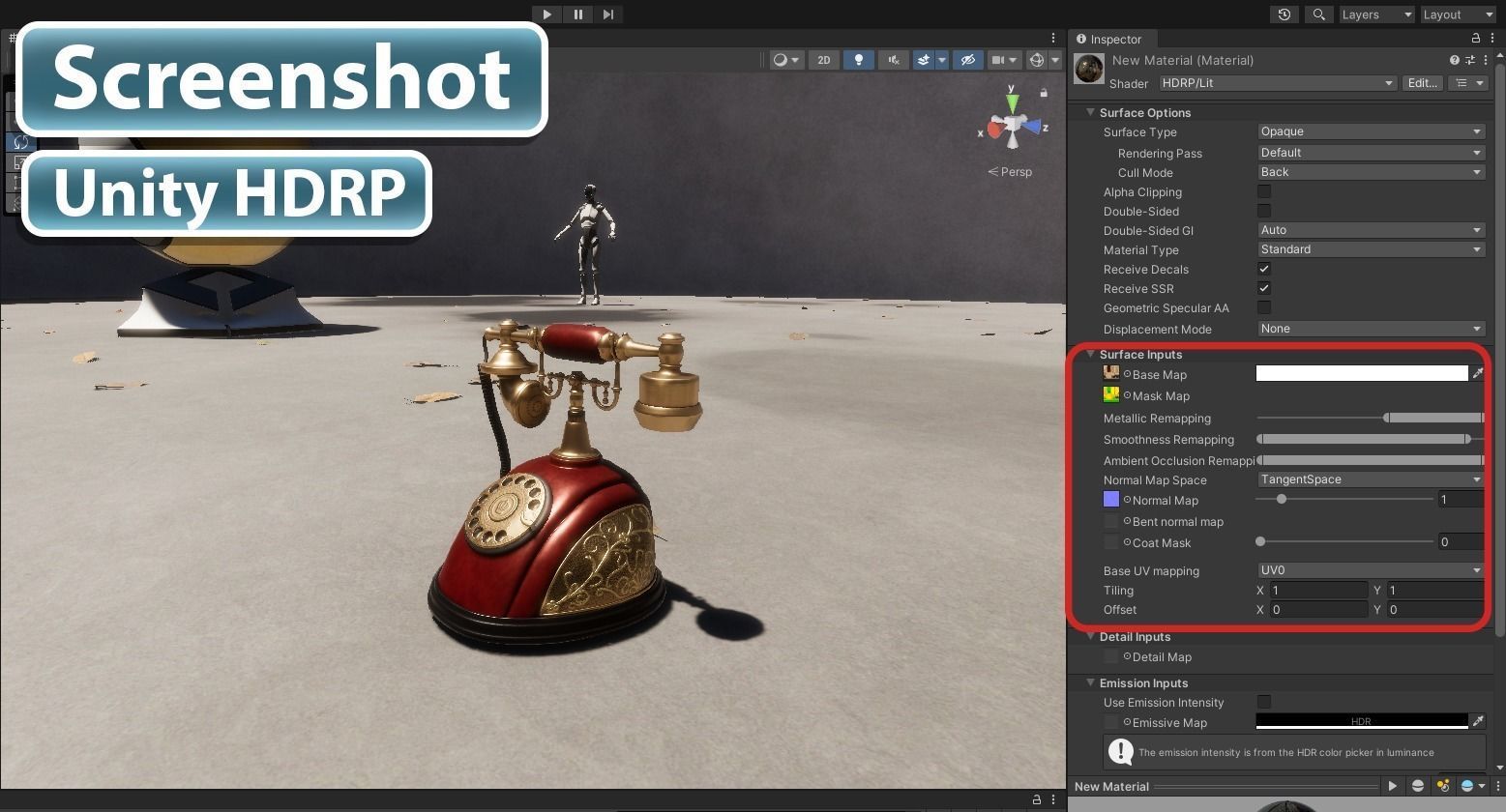Screen dimensions: 1506x812
Task: Uncheck the Receive SSR checkbox
Action: (1264, 288)
